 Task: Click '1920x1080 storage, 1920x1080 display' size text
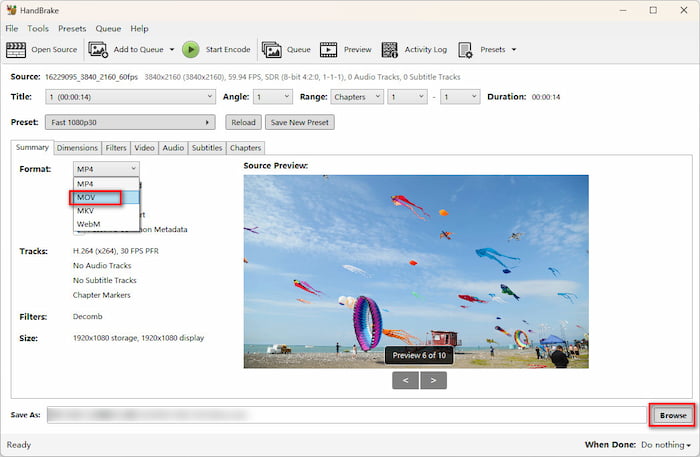(138, 338)
